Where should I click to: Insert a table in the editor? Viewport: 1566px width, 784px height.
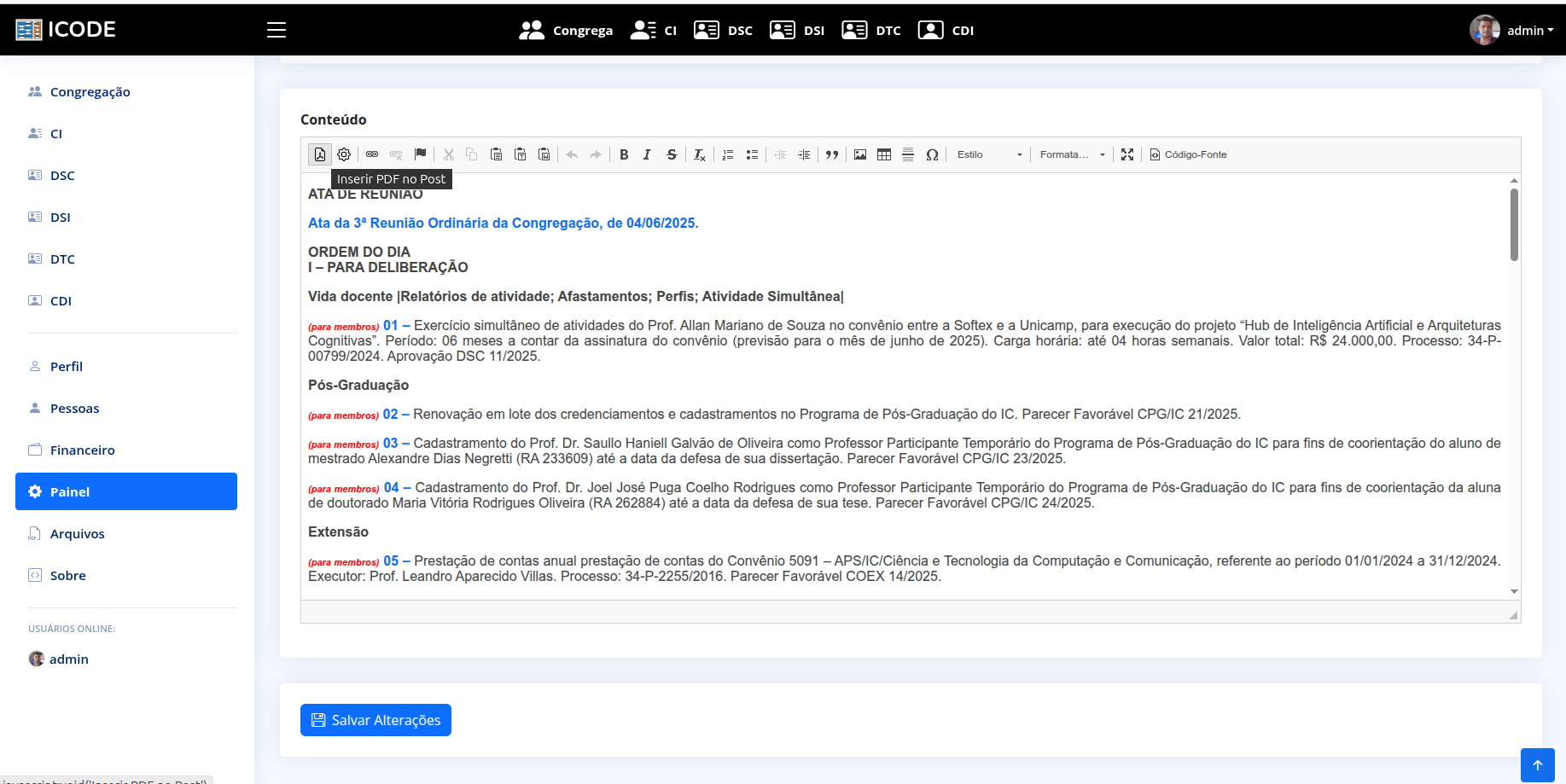[884, 154]
